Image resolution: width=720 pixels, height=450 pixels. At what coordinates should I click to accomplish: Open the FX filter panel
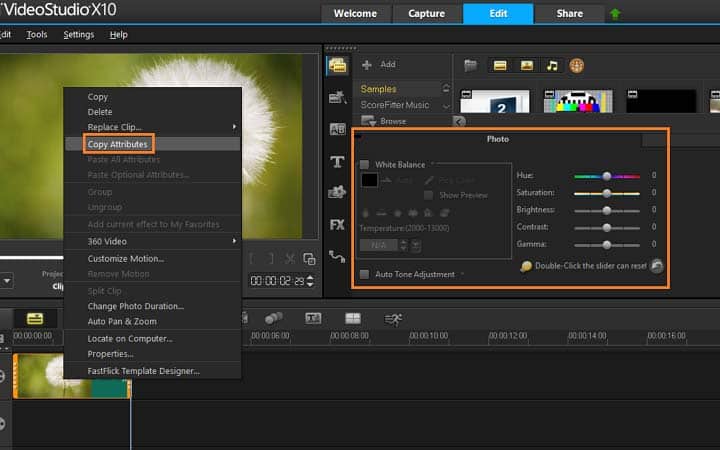pyautogui.click(x=337, y=225)
